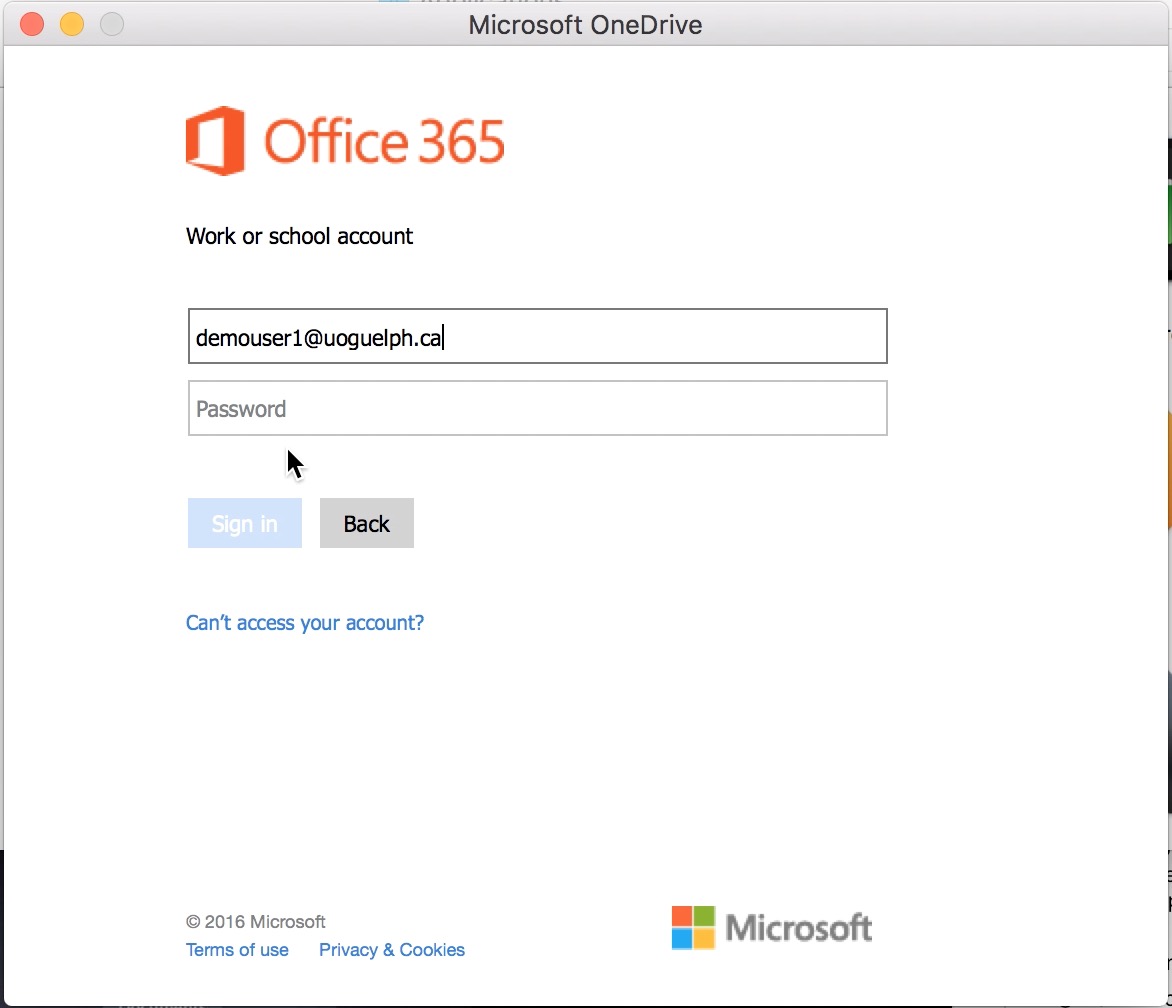Viewport: 1172px width, 1008px height.
Task: Focus the Password field
Action: click(537, 408)
